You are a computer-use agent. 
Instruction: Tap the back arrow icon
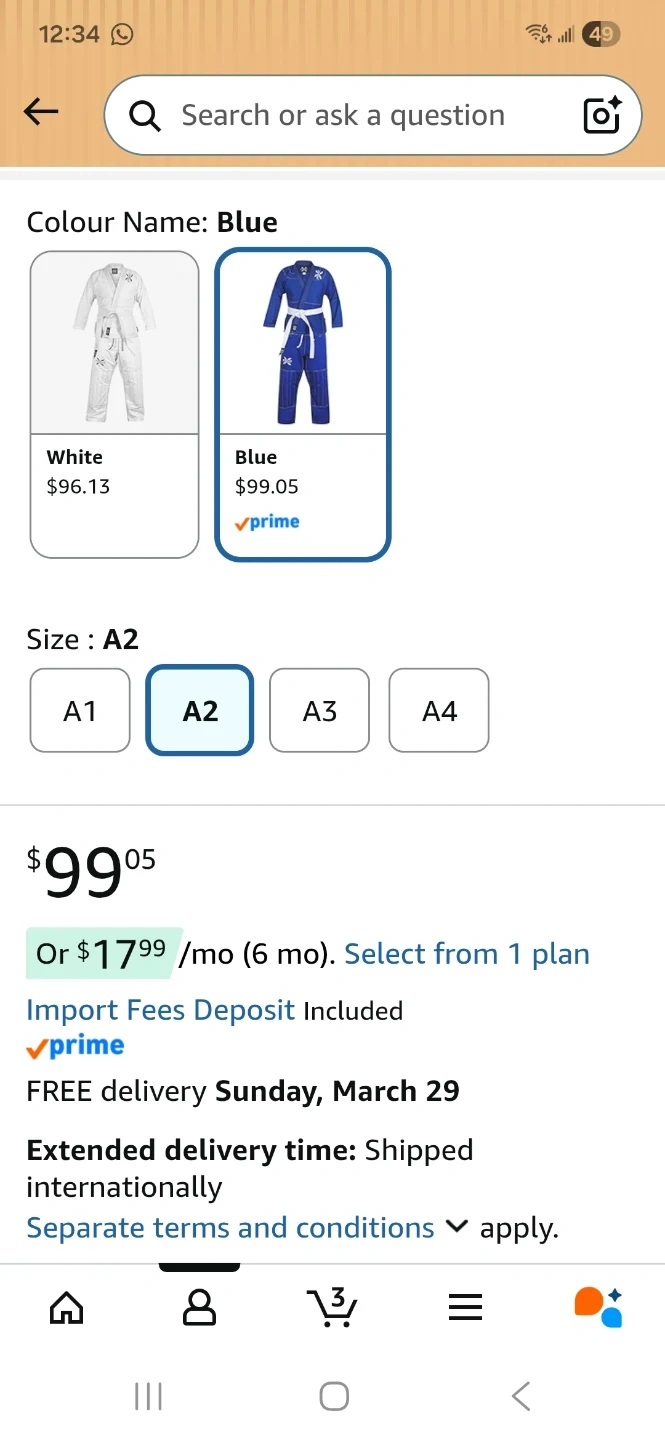click(x=41, y=113)
